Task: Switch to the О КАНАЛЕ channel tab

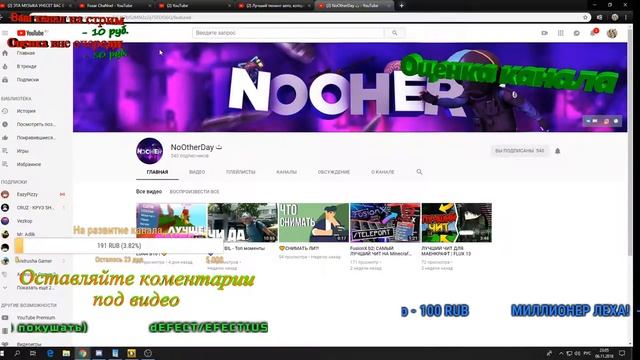Action: click(382, 172)
